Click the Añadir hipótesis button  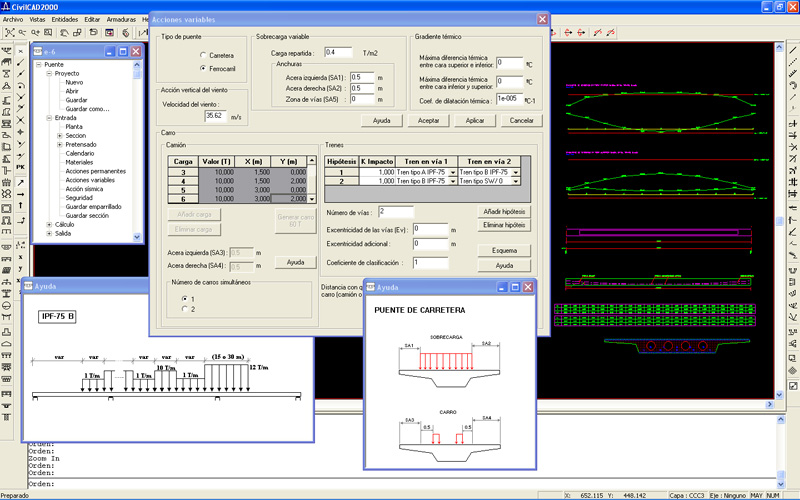[x=503, y=211]
